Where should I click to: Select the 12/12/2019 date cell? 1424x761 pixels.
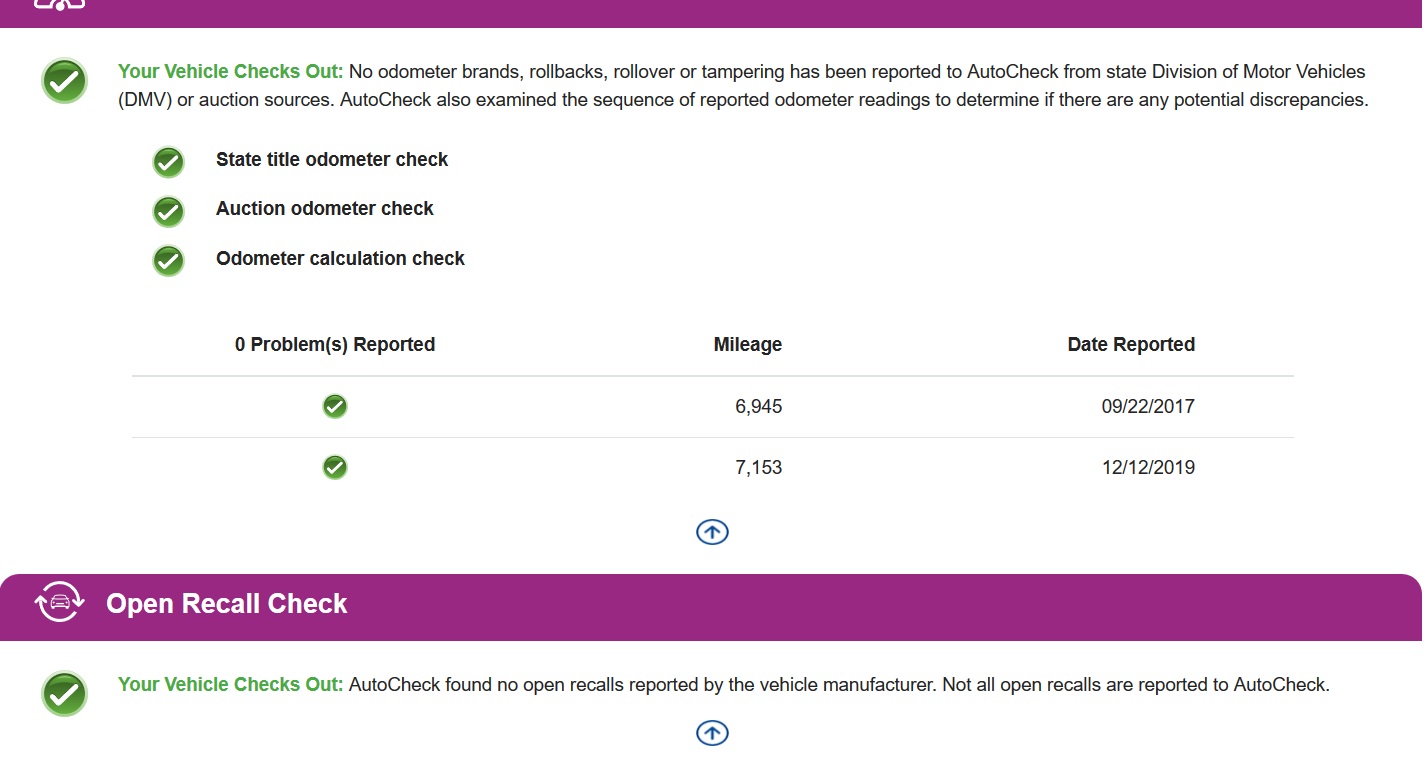[1148, 468]
